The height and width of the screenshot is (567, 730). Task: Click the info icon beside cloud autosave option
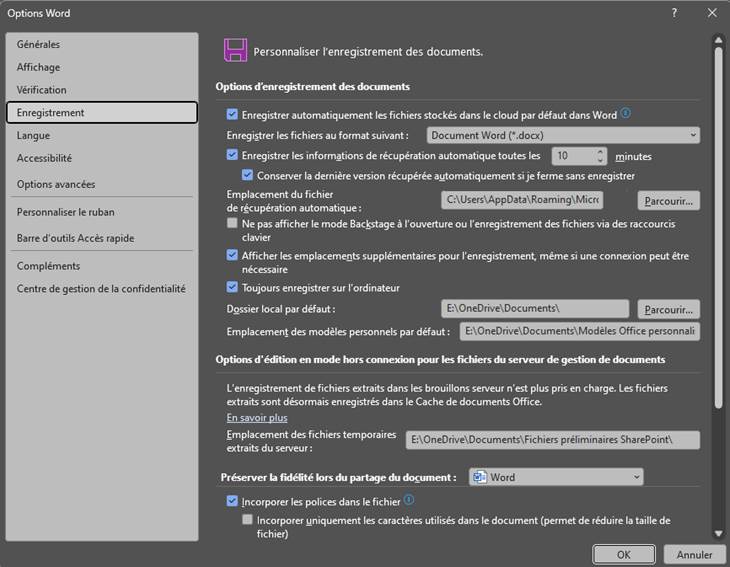click(x=626, y=114)
